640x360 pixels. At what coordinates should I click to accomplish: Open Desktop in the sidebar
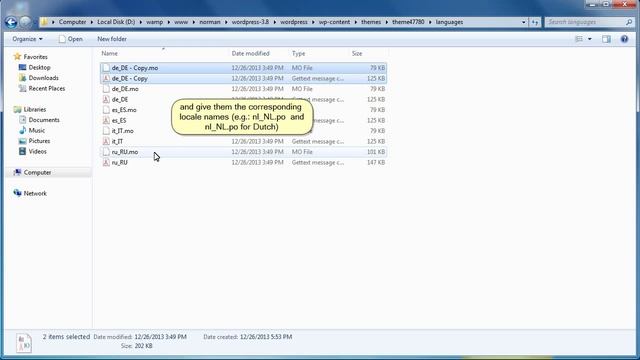coord(40,67)
